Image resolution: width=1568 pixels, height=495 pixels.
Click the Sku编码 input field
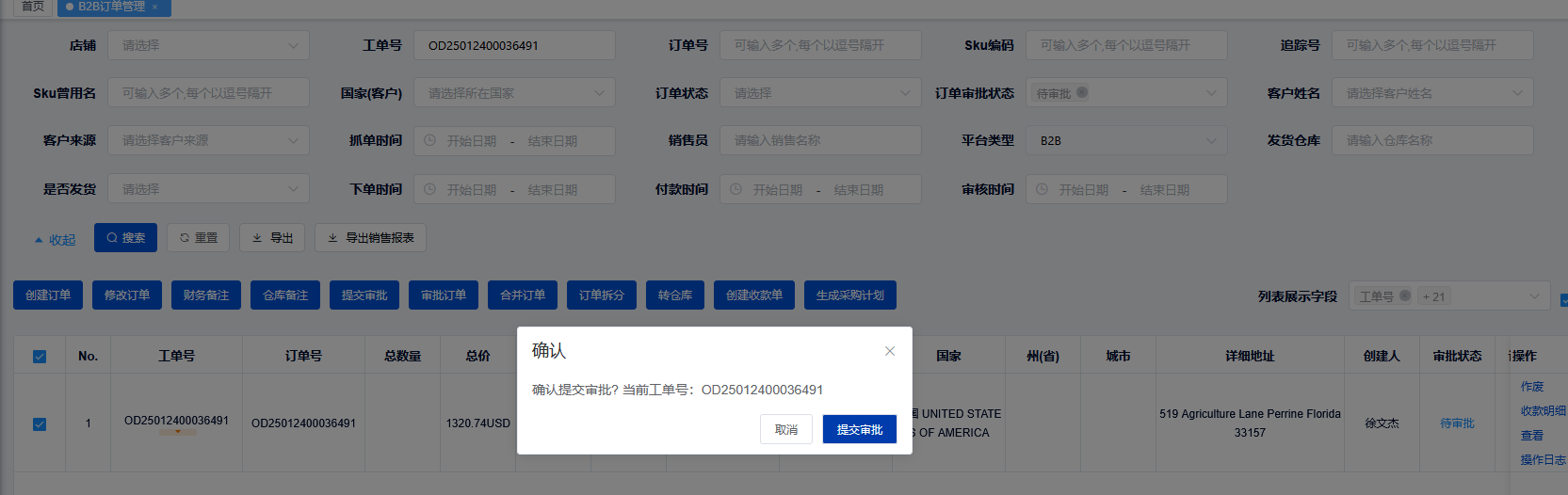click(1126, 45)
